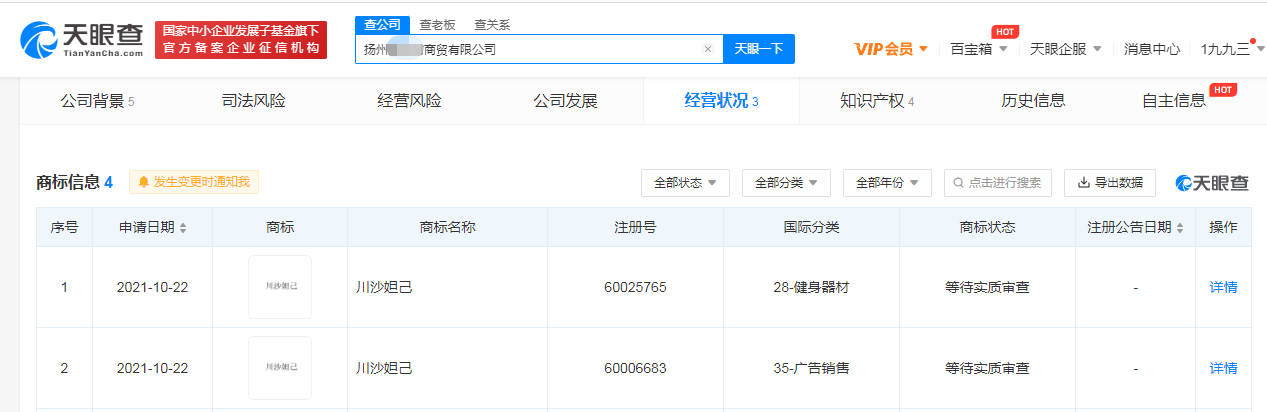Click the 导出数据 export button

pyautogui.click(x=1110, y=183)
